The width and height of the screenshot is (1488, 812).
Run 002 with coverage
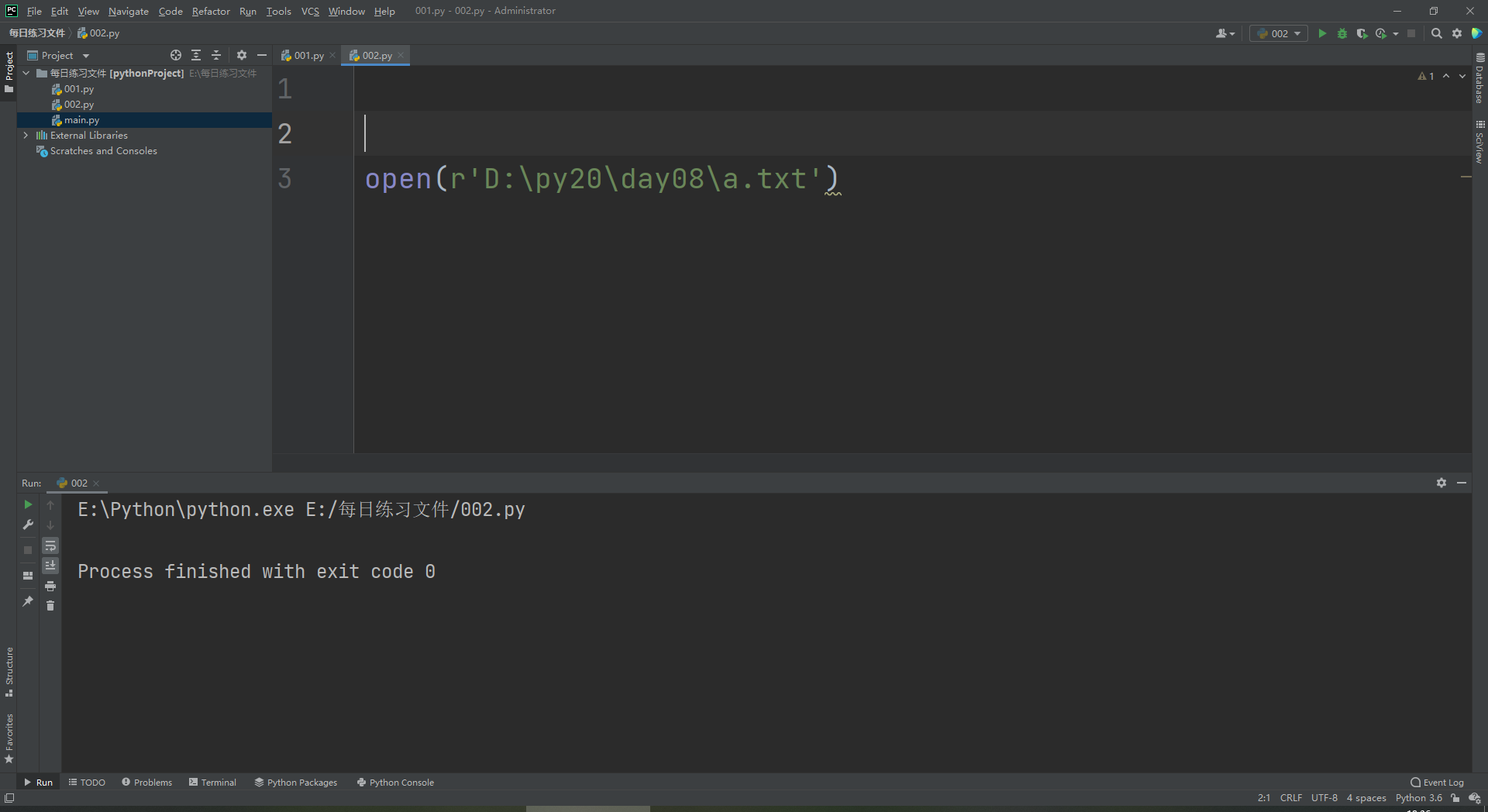click(x=1362, y=33)
